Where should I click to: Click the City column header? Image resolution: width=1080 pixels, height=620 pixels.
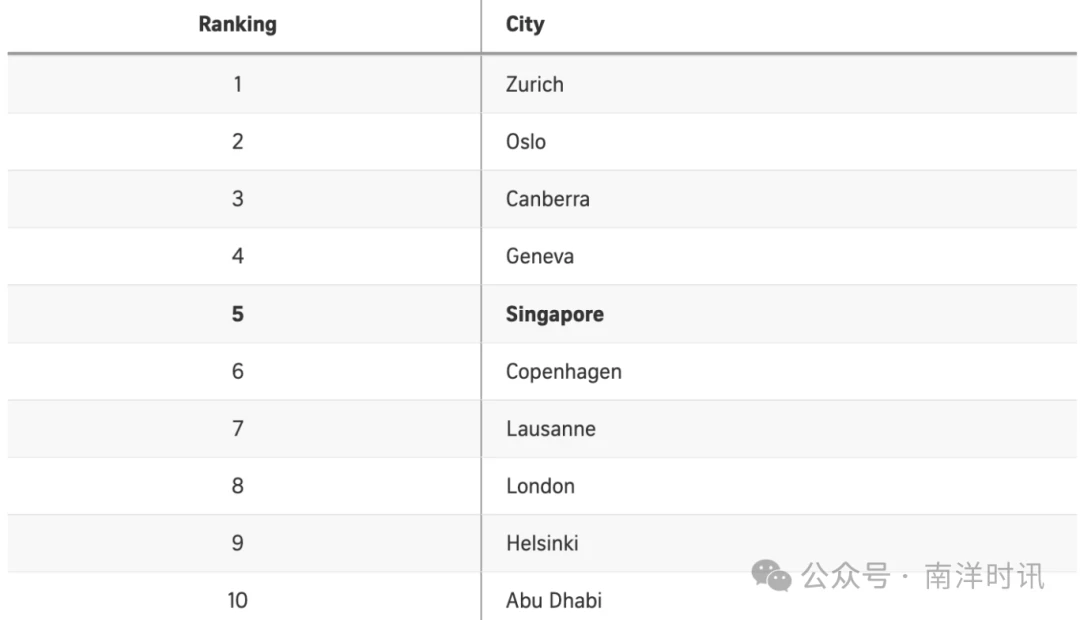(525, 24)
